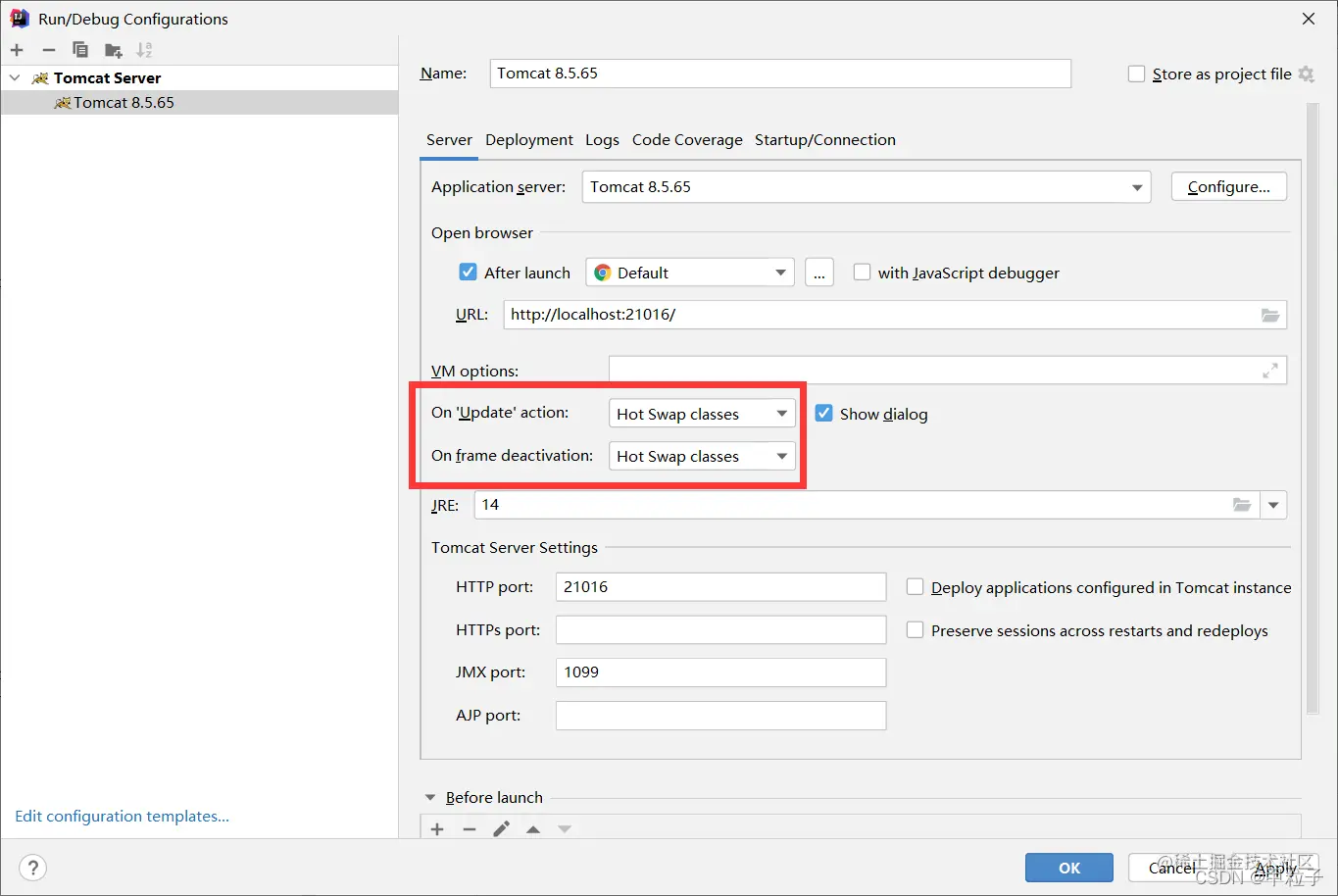
Task: Enable Preserve sessions across restarts and redeploys
Action: [915, 630]
